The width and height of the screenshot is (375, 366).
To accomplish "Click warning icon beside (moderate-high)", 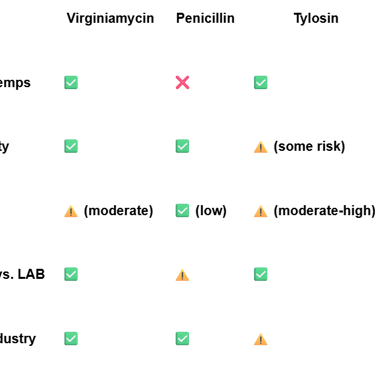I will point(261,211).
